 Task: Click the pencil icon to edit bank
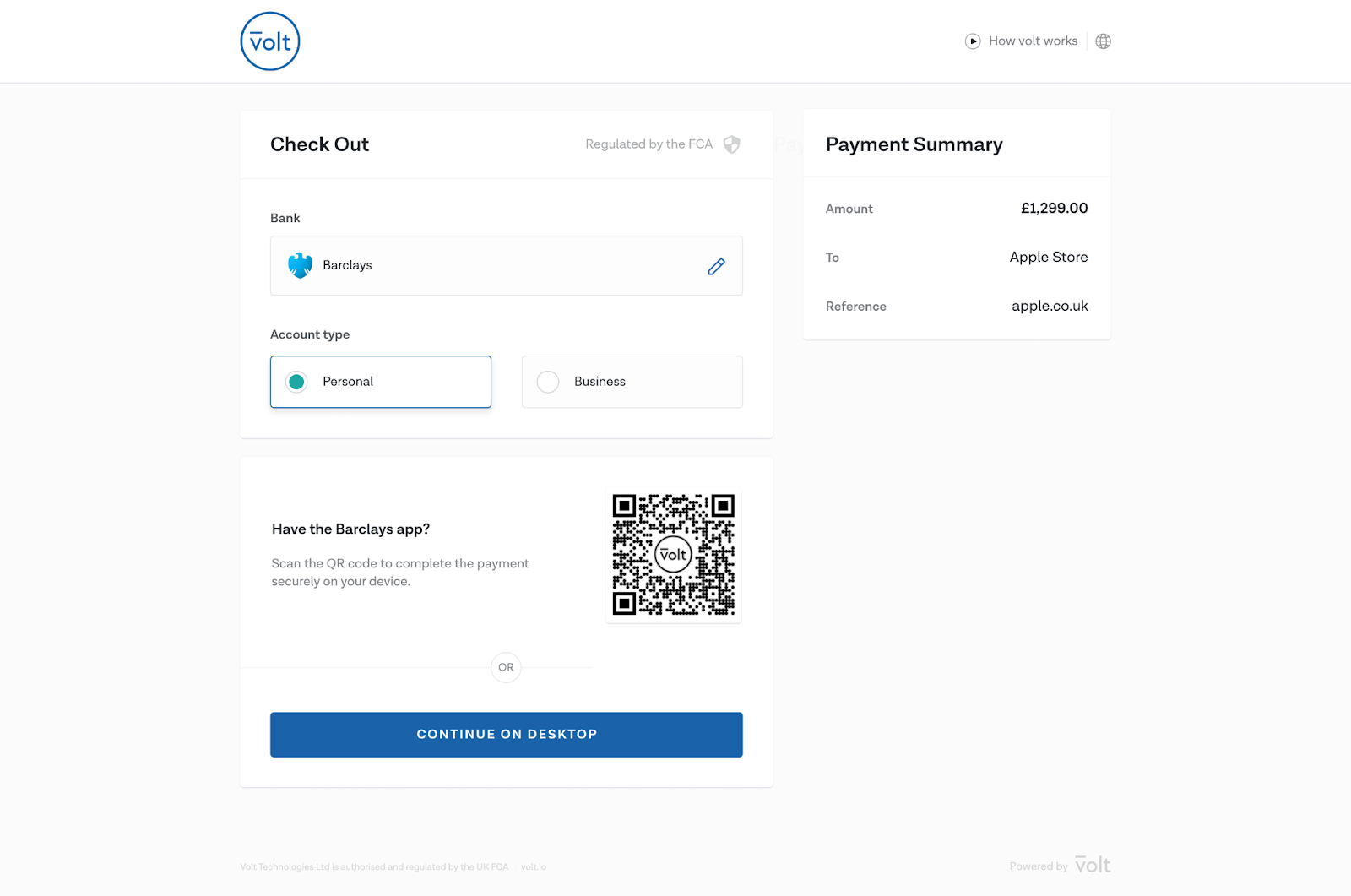tap(716, 266)
